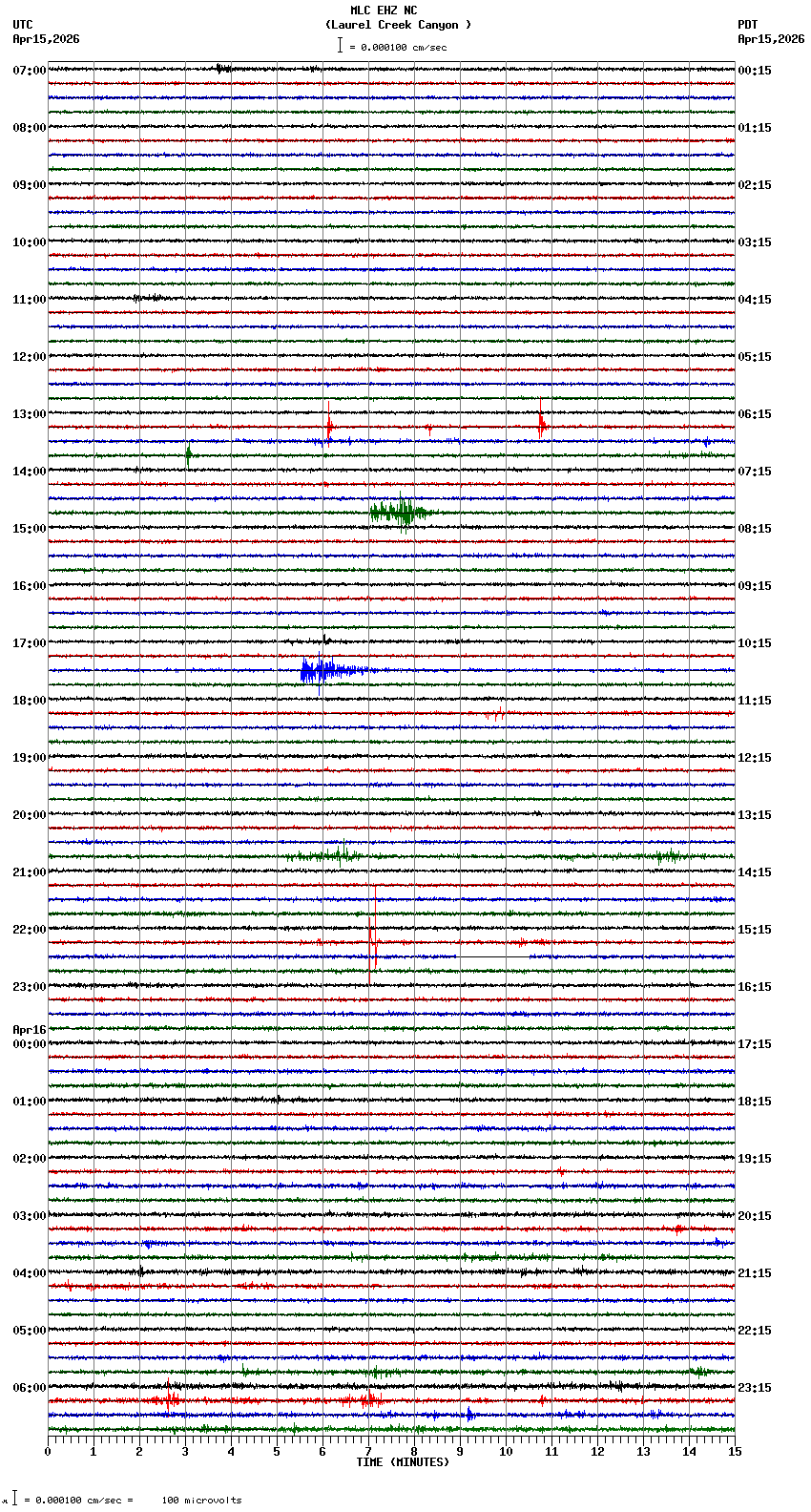Click the UTC header label
811x1512 pixels.
point(23,25)
